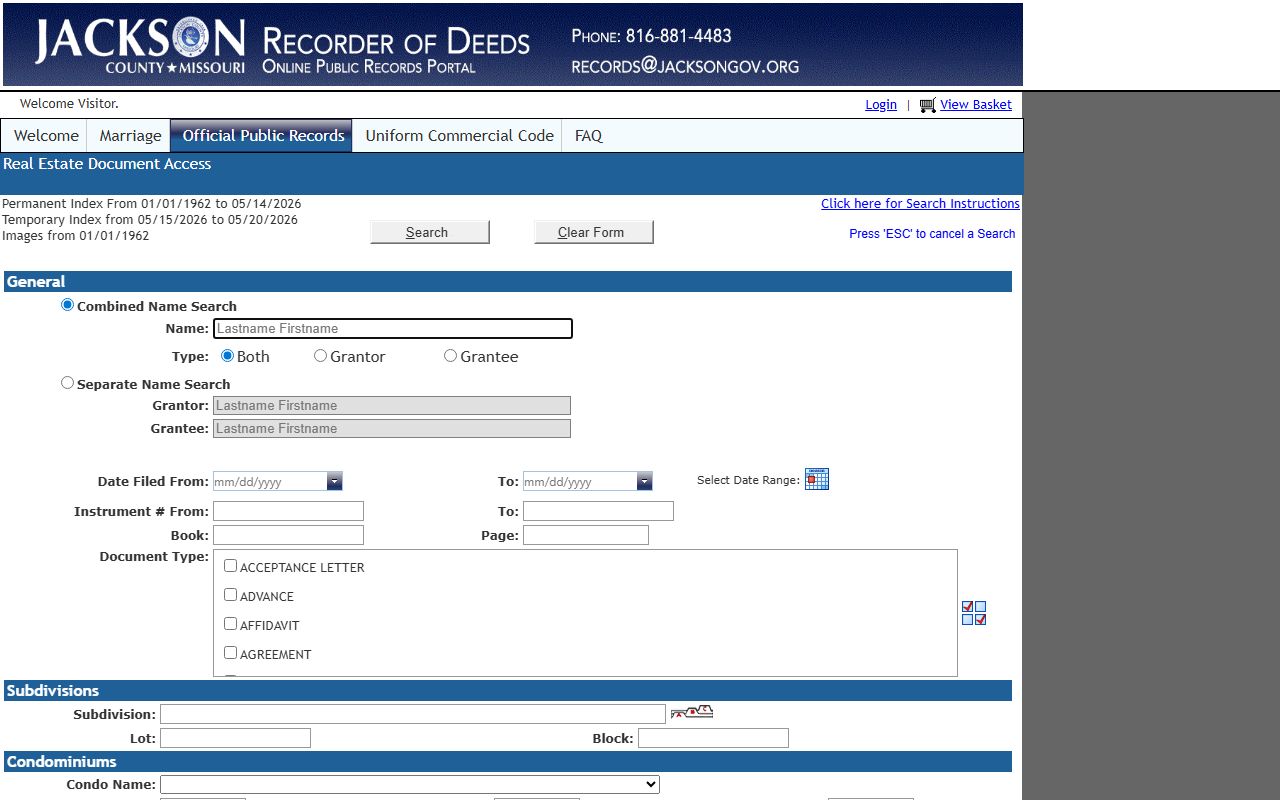The width and height of the screenshot is (1280, 800).
Task: Follow the Login link
Action: pos(881,105)
